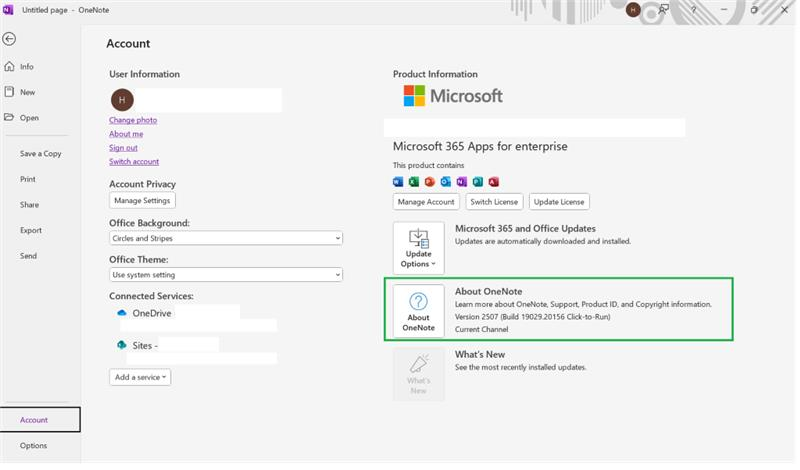Click the help question mark icon
Viewport: 800px width, 470px height.
tap(694, 10)
